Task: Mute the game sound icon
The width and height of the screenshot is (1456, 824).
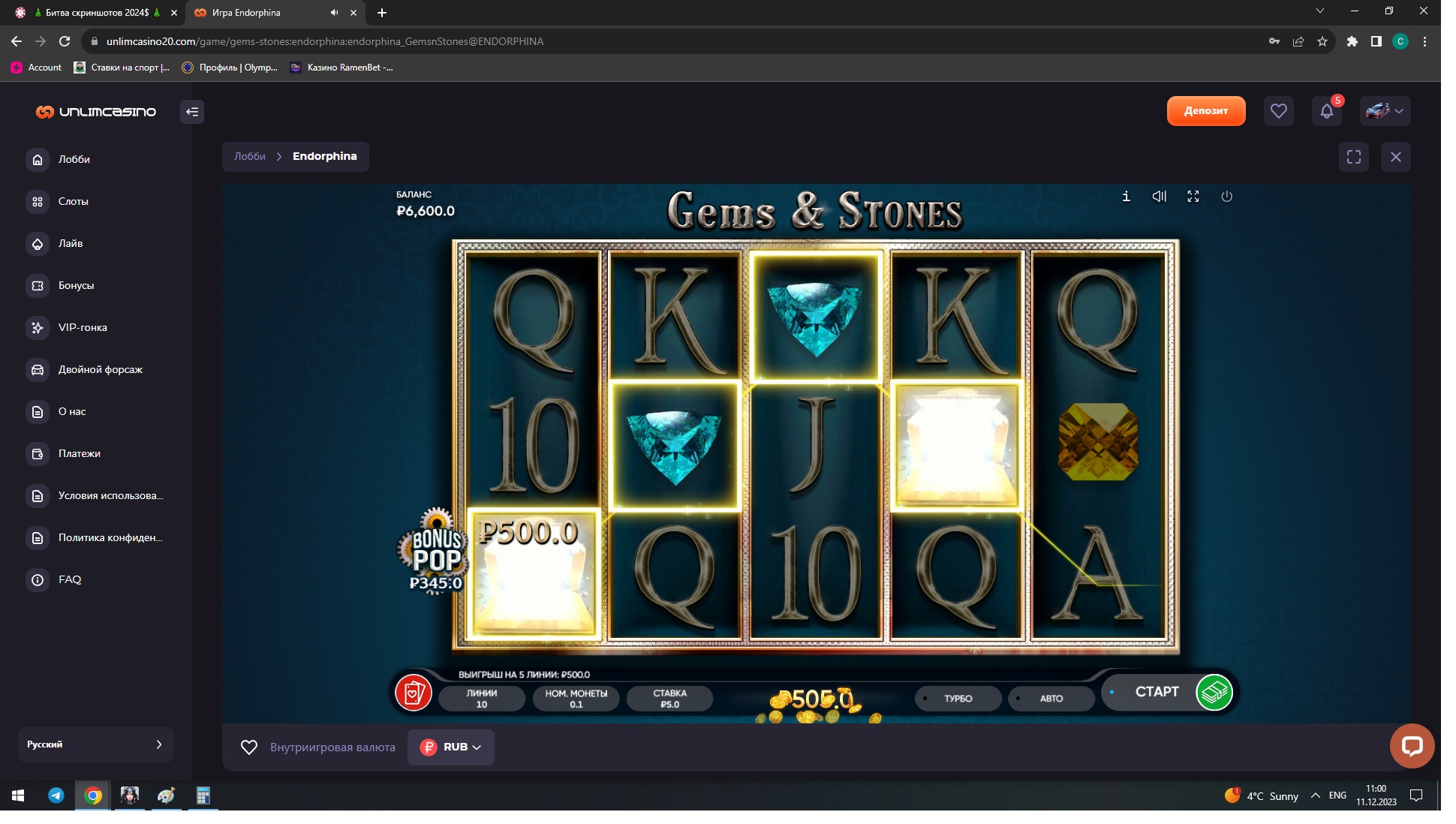Action: point(1159,197)
